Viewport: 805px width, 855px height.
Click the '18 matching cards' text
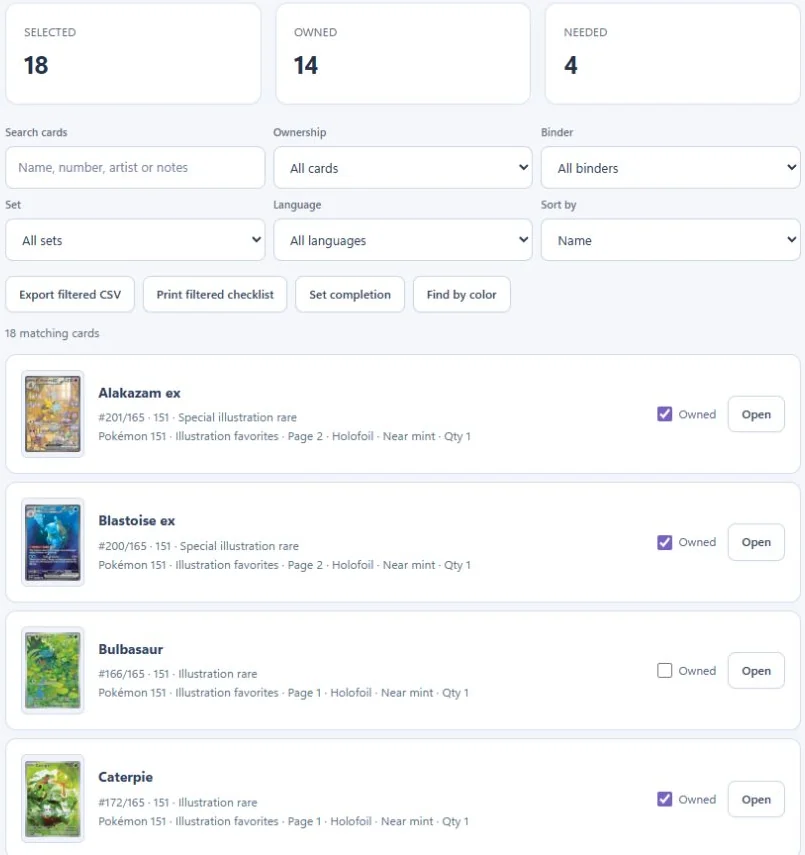point(52,333)
